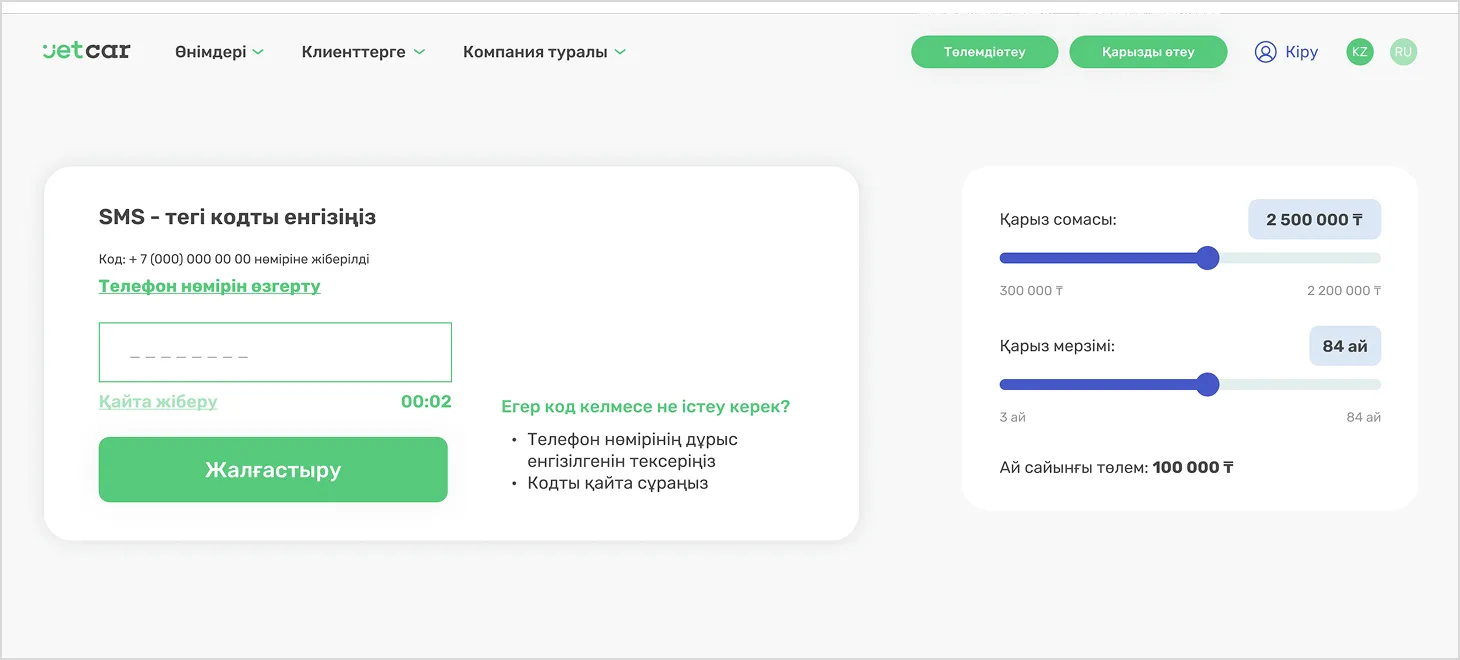1460x660 pixels.
Task: Click the Кіру login link
Action: point(1303,51)
